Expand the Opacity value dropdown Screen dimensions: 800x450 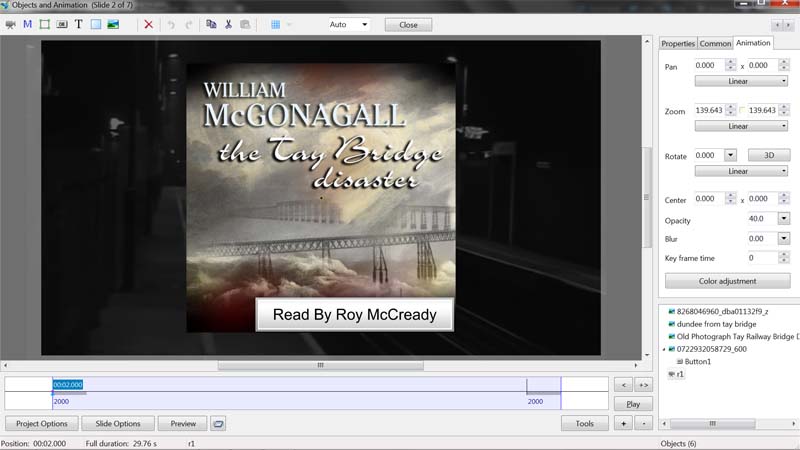click(783, 219)
